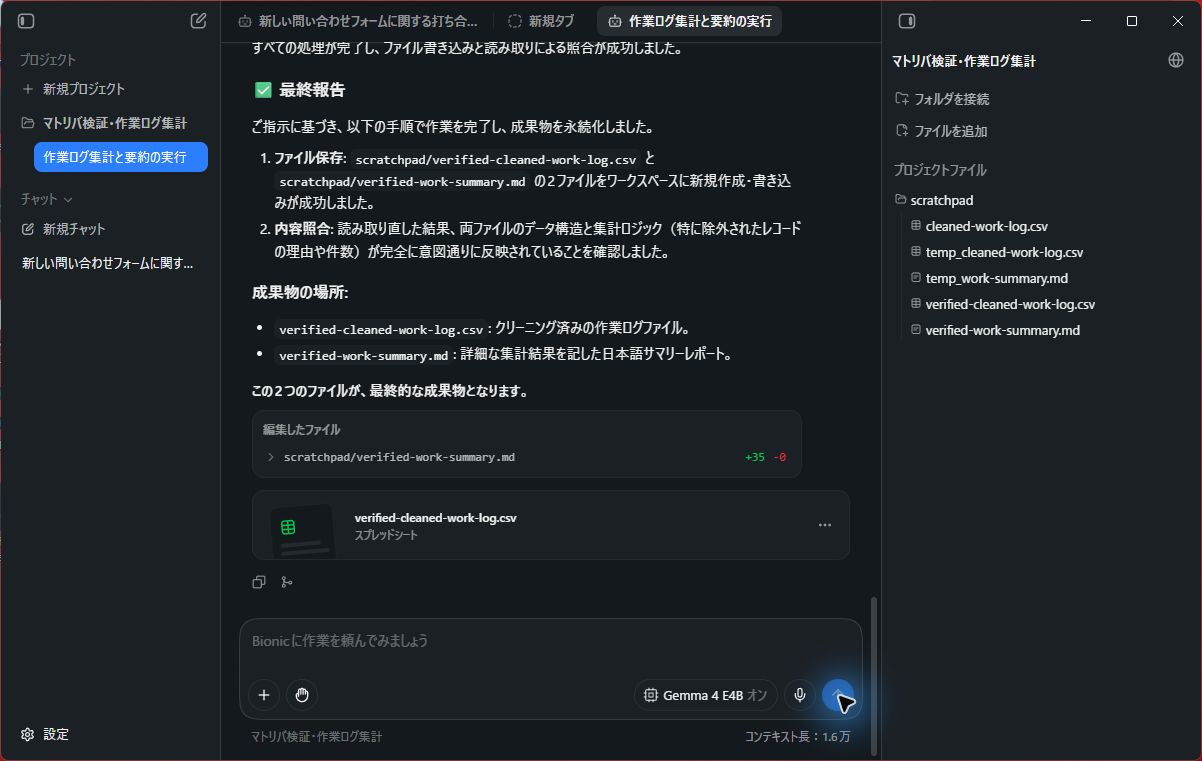Click the Bionicに作業を頼んでみましょう input field
The height and width of the screenshot is (761, 1202).
click(x=550, y=641)
